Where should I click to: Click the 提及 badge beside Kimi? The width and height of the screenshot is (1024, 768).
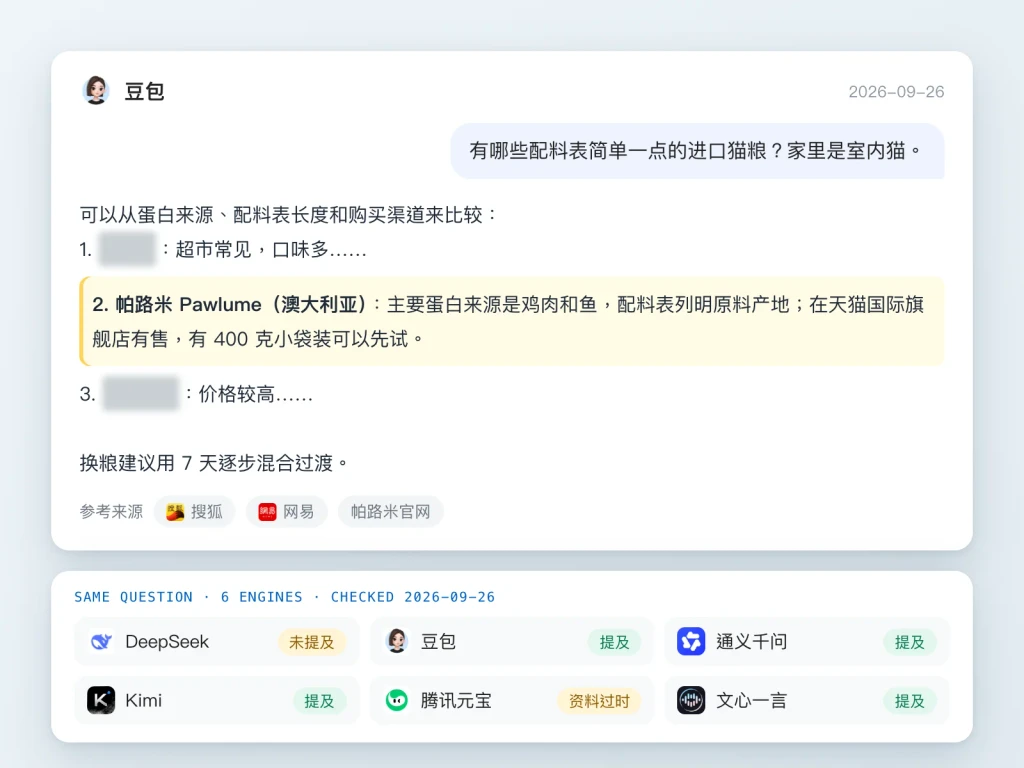tap(319, 701)
